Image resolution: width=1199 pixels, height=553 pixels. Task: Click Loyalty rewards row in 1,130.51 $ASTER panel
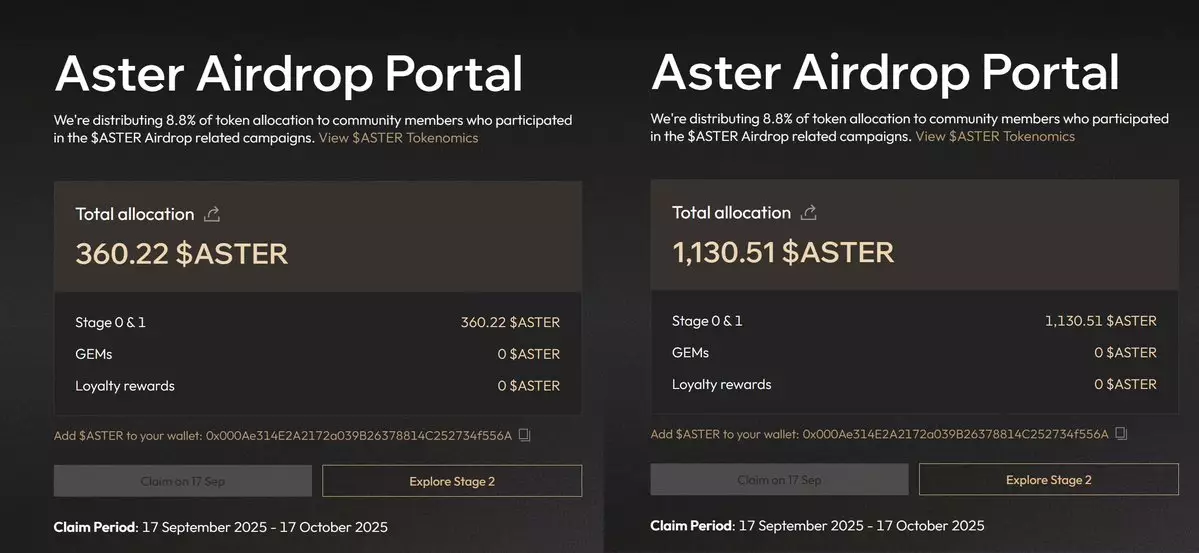pos(914,384)
